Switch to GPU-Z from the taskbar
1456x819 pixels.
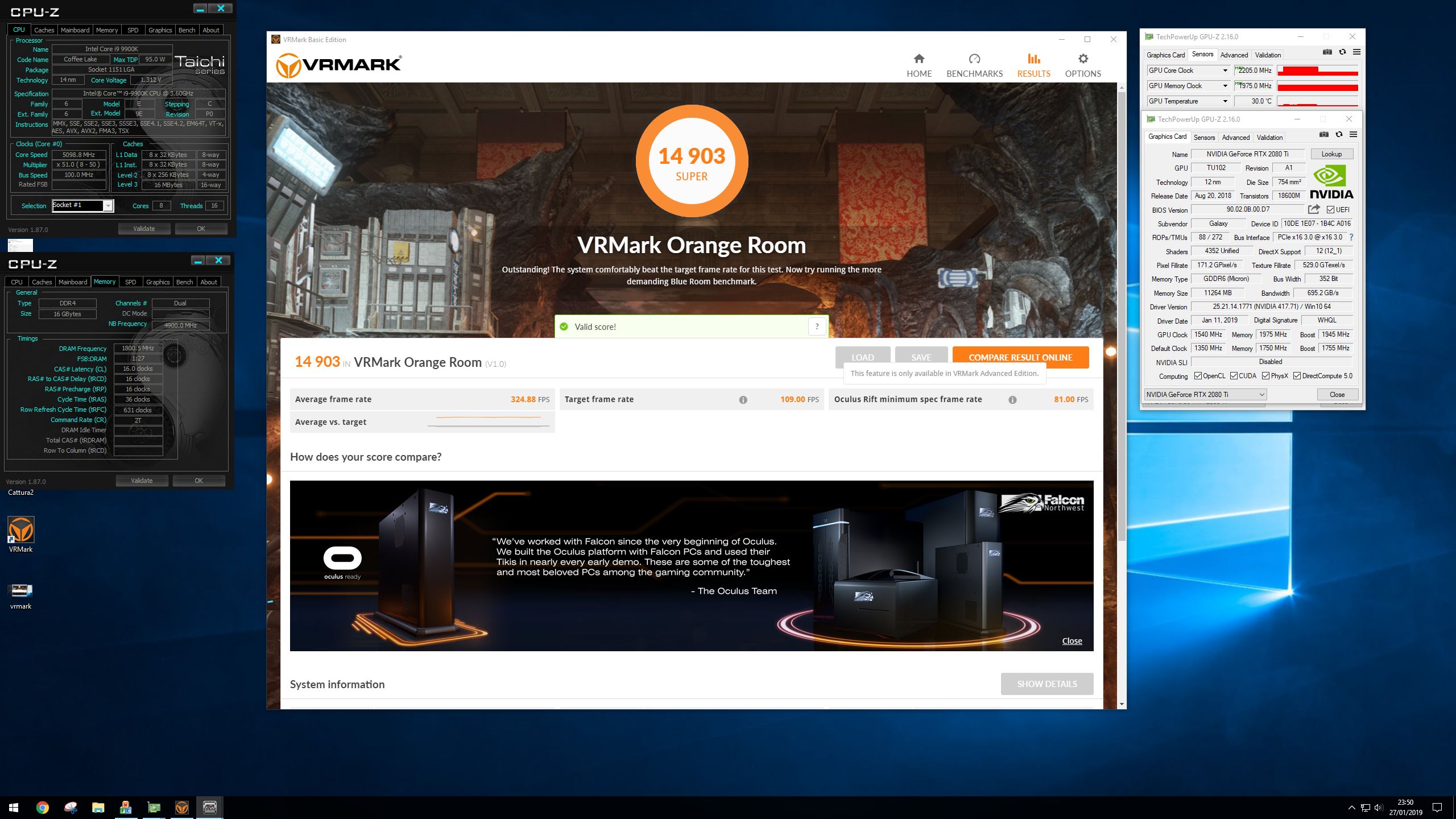[154, 808]
